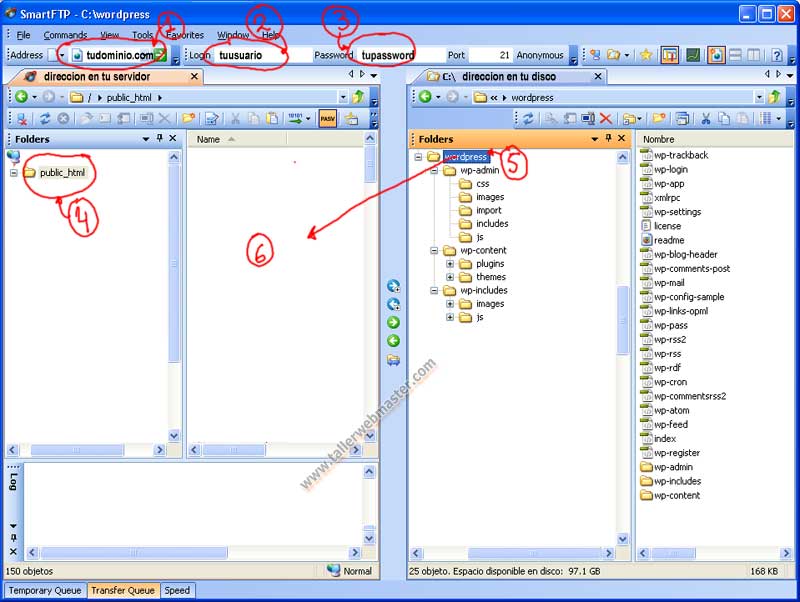800x602 pixels.
Task: Collapse the wp-includes folder in local tree
Action: [434, 290]
